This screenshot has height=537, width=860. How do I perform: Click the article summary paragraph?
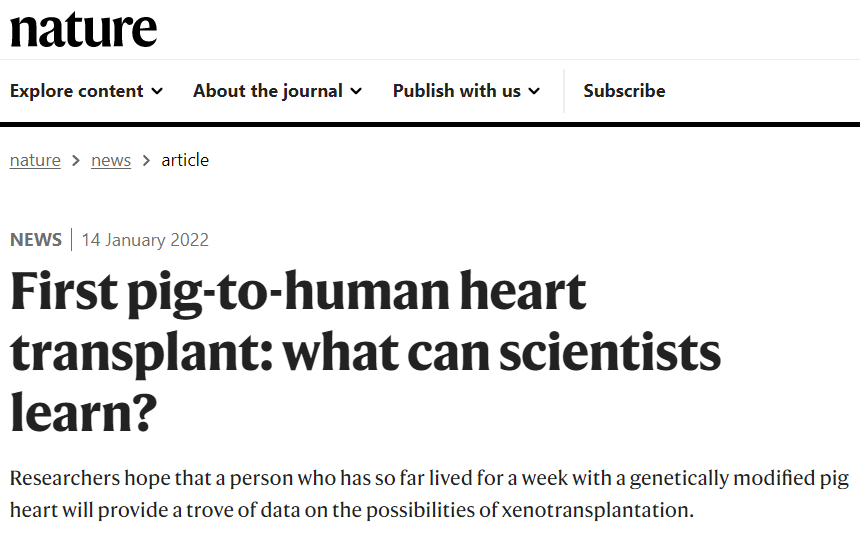point(429,494)
